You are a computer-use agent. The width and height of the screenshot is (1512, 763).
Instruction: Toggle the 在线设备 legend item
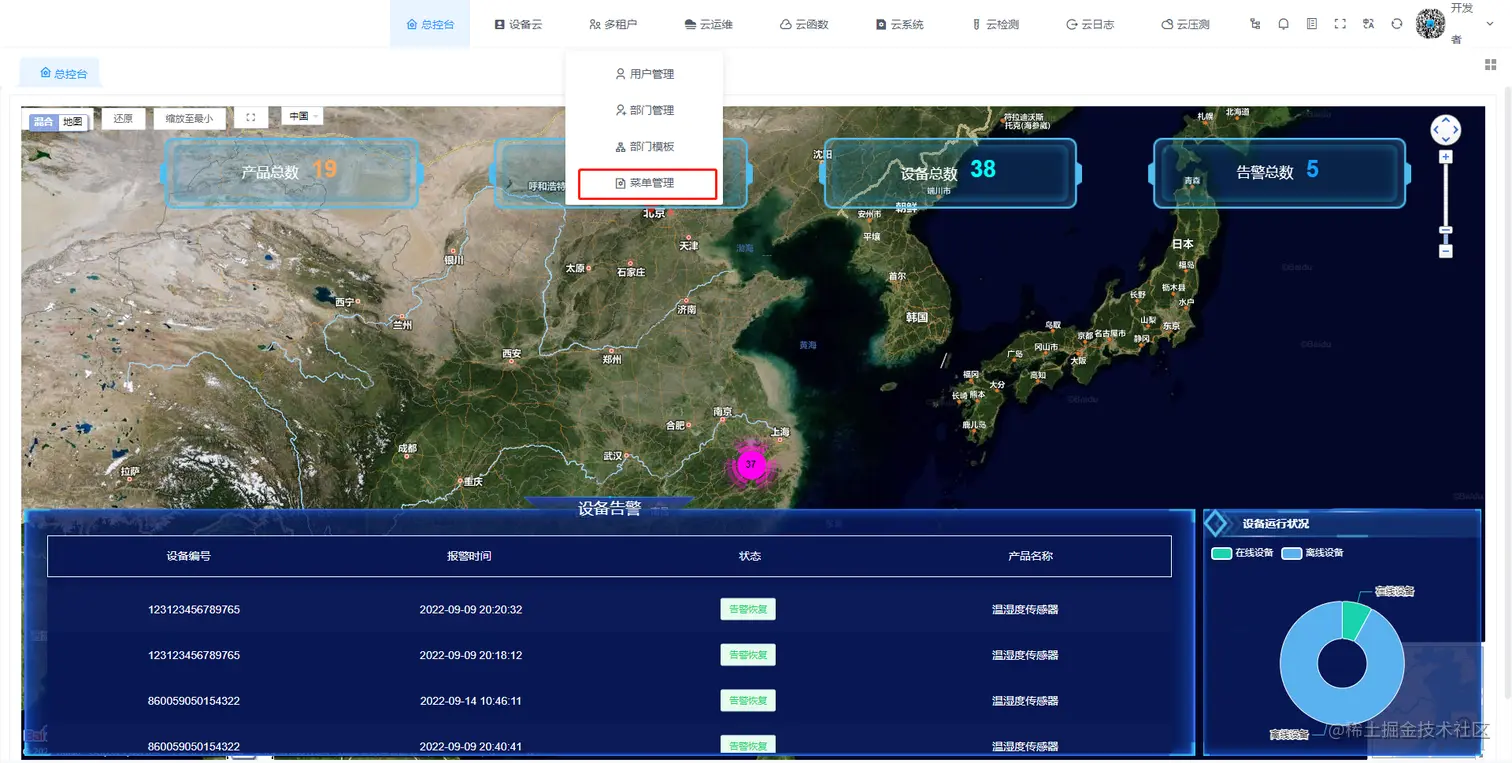(x=1243, y=553)
